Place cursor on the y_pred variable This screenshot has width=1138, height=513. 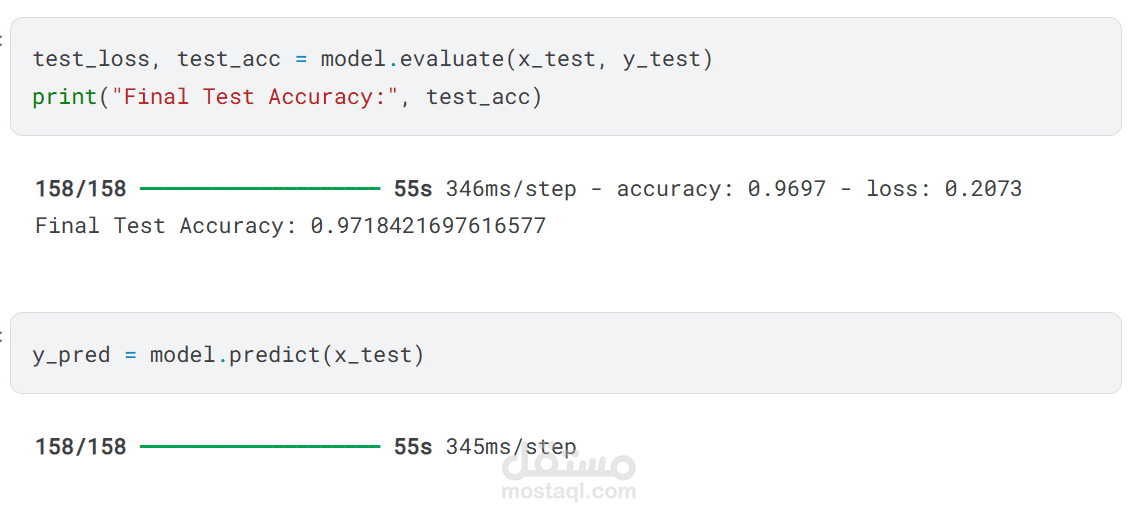71,355
